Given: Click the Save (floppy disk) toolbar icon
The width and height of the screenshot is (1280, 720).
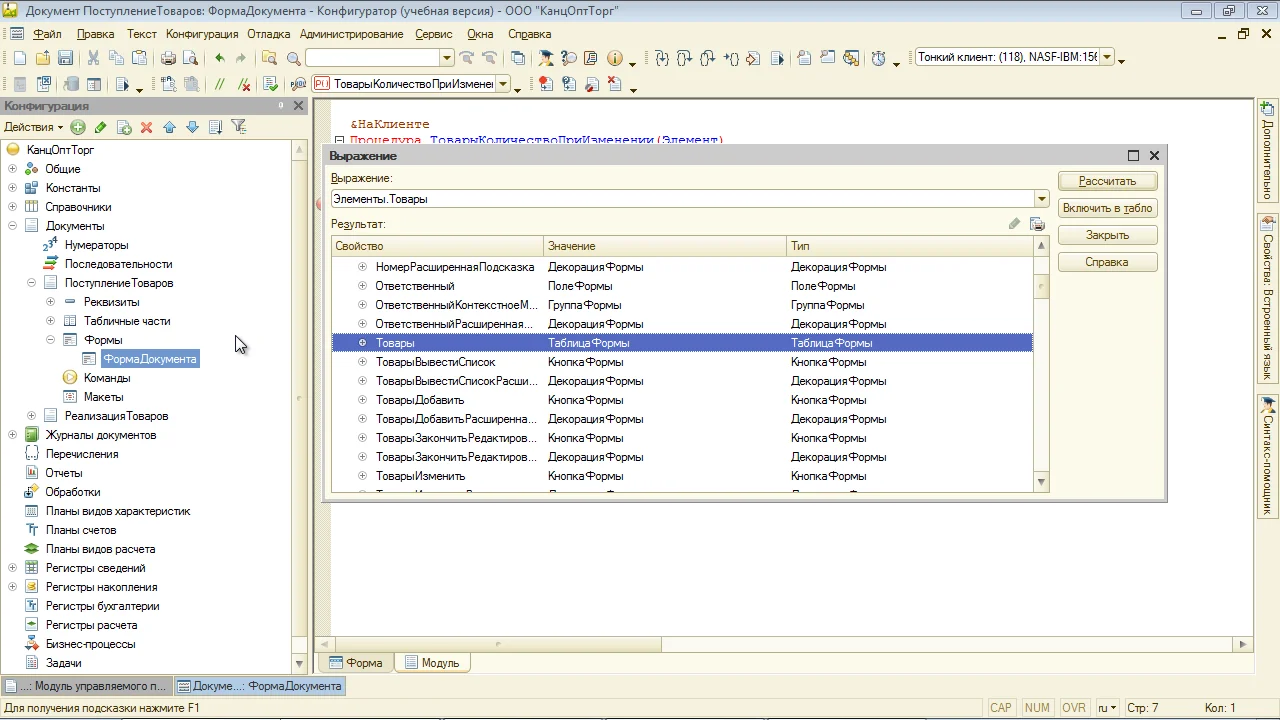Looking at the screenshot, I should [x=65, y=59].
